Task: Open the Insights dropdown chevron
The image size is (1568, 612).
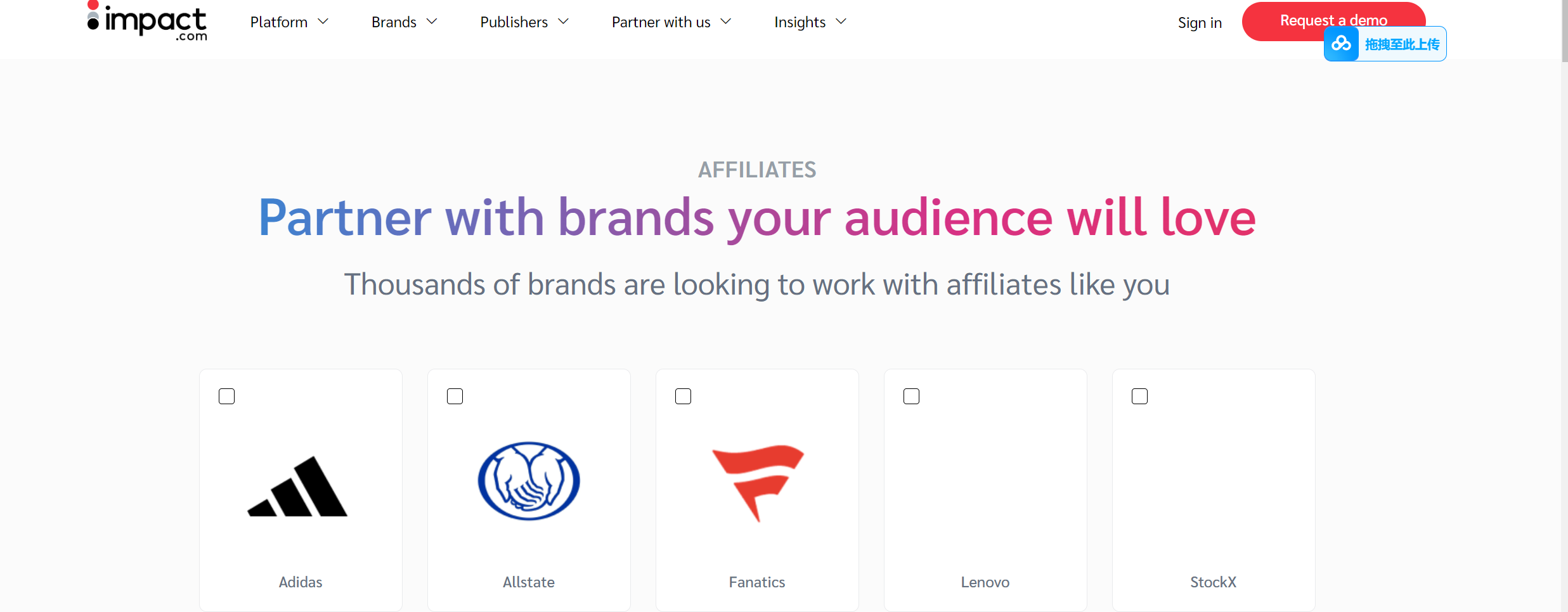Action: [x=841, y=22]
